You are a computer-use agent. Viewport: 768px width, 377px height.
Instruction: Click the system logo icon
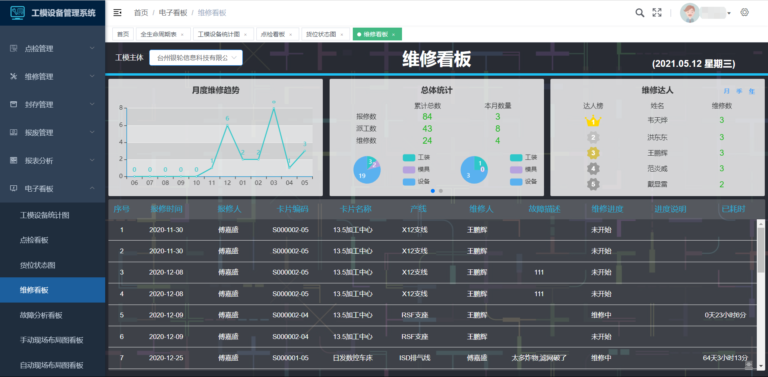click(x=17, y=13)
